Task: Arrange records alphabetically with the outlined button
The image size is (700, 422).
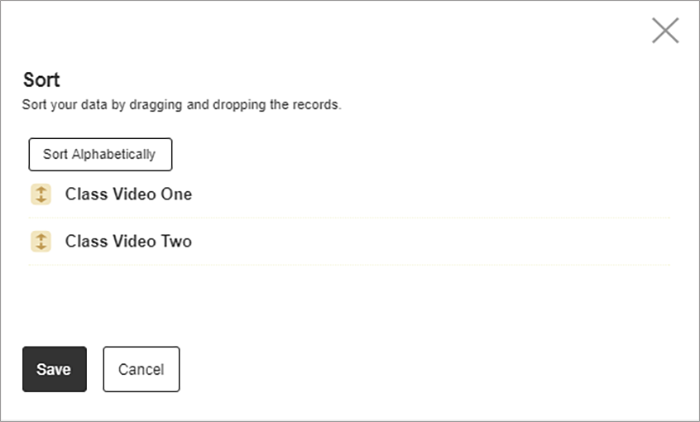Action: coord(100,155)
